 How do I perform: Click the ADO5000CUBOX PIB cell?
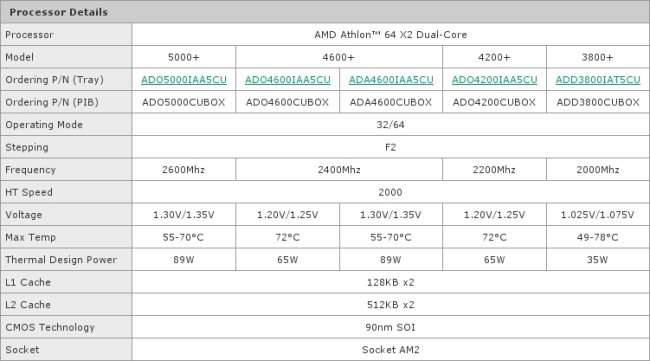pos(184,102)
